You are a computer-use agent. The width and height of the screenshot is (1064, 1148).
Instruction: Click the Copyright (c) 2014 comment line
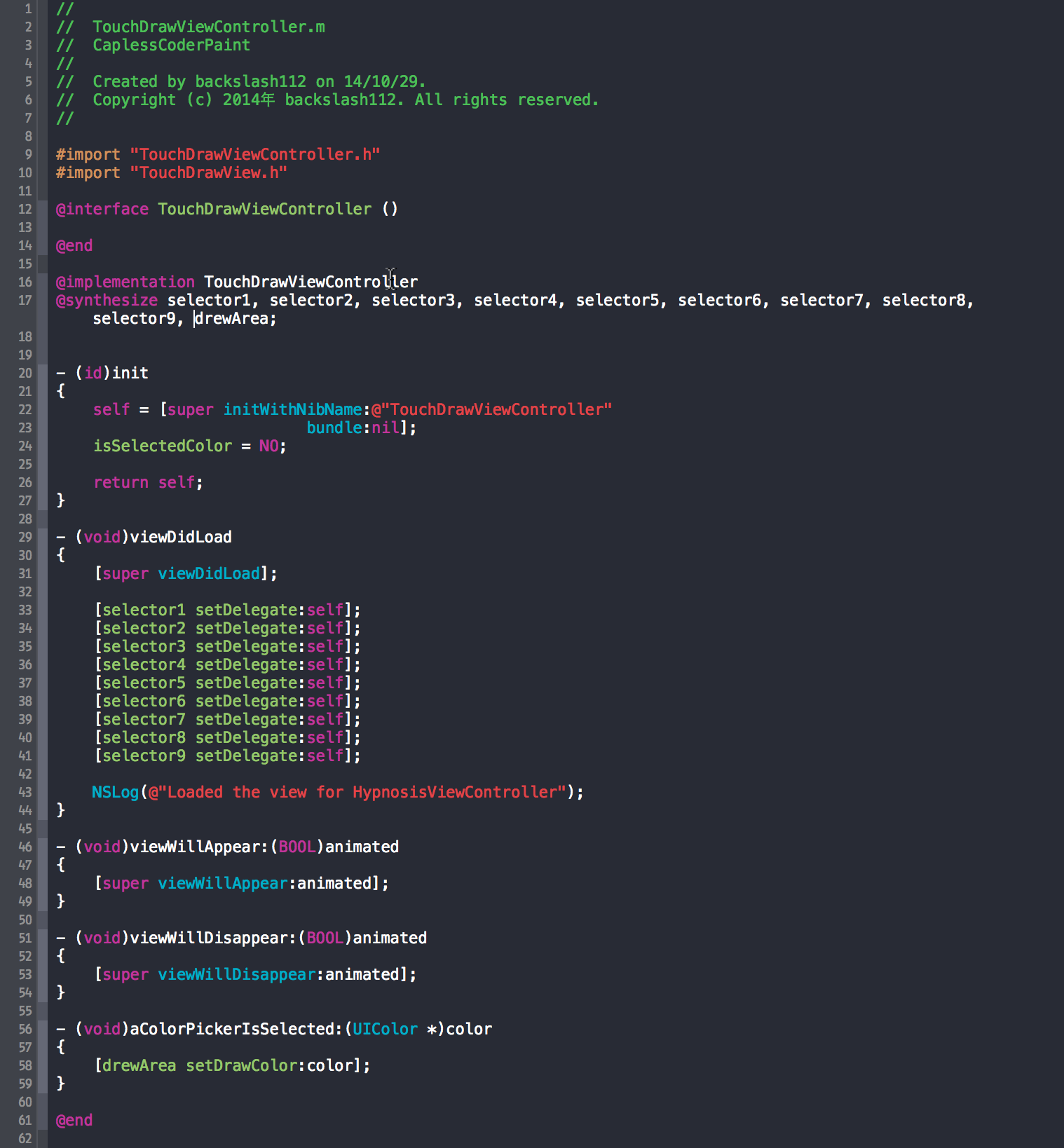point(327,100)
